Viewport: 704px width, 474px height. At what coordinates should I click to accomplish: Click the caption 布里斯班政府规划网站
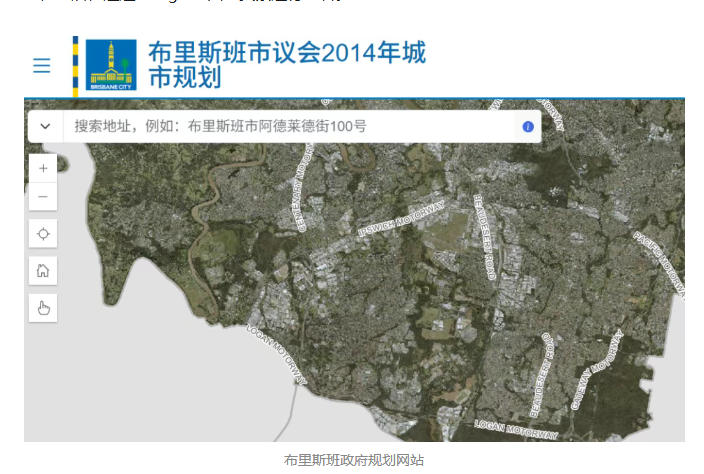coord(354,460)
